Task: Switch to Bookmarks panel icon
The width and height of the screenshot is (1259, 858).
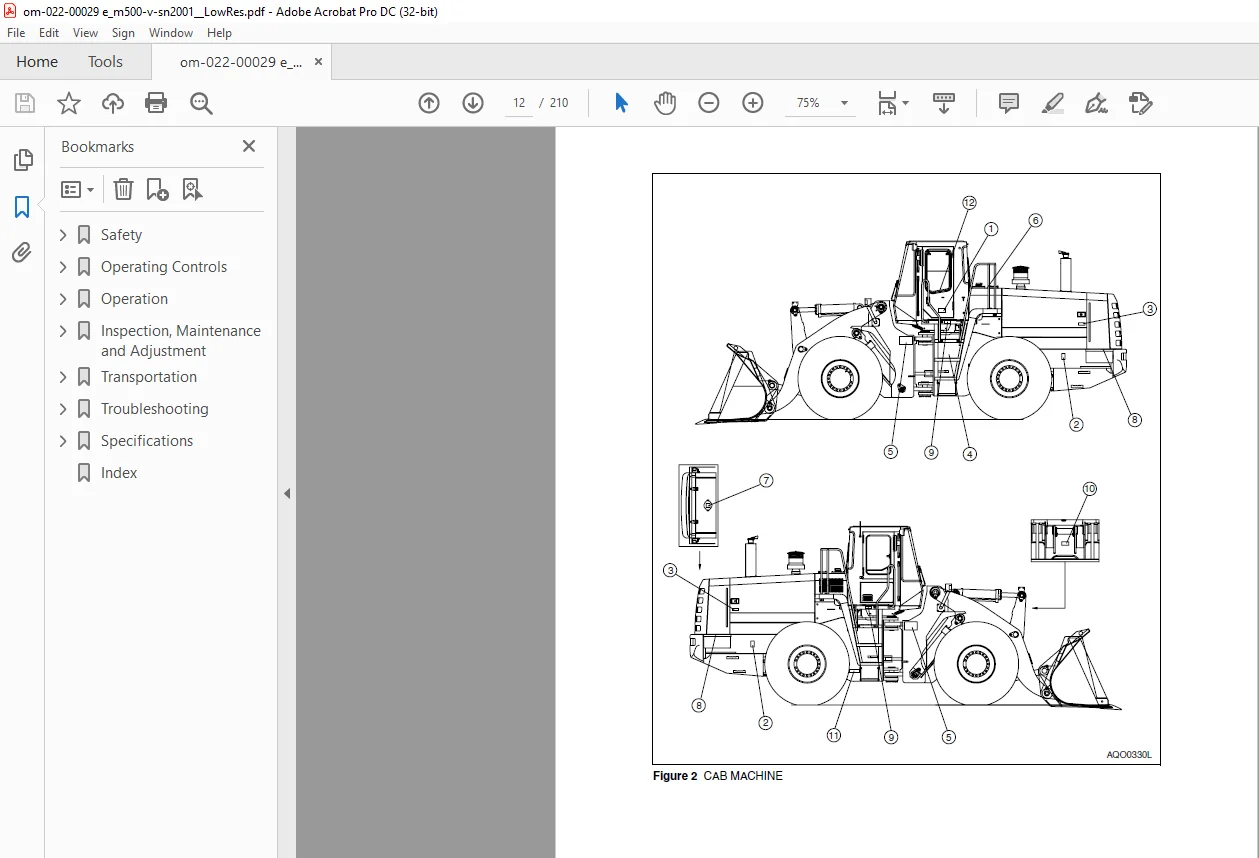Action: [22, 207]
